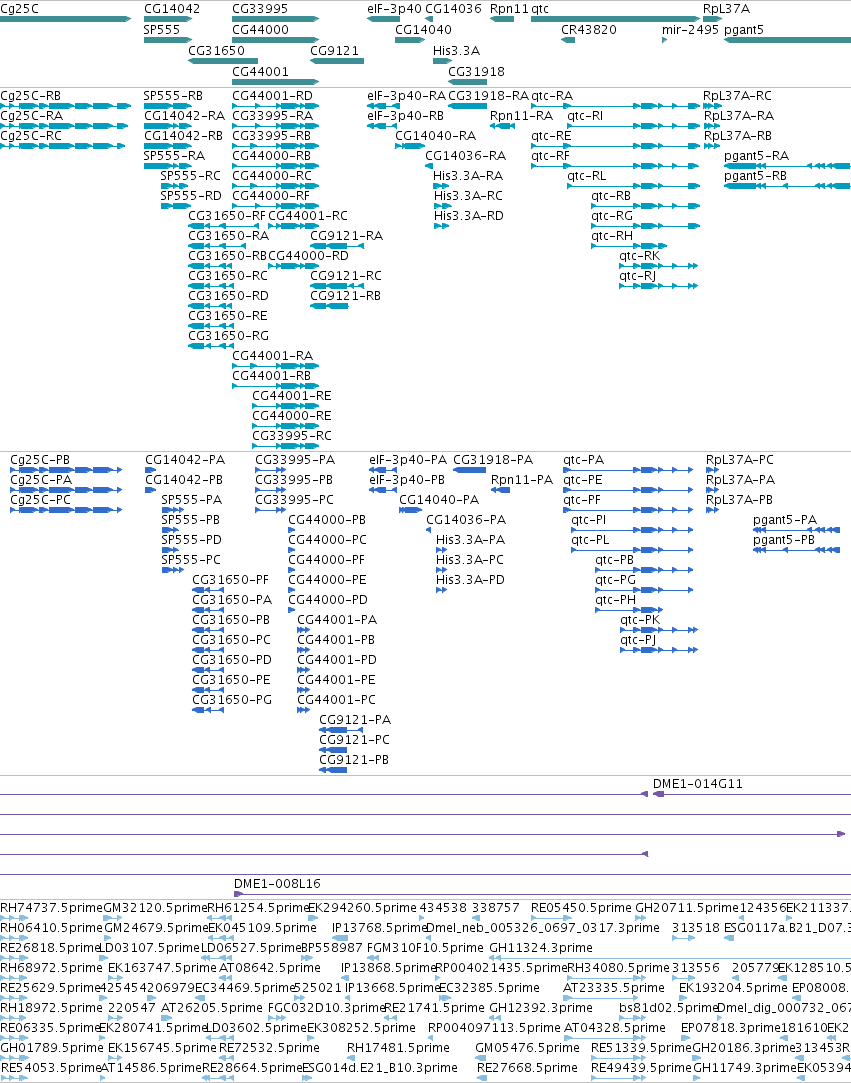851x1083 pixels.
Task: Click the mir-2495 gene label
Action: pyautogui.click(x=690, y=30)
